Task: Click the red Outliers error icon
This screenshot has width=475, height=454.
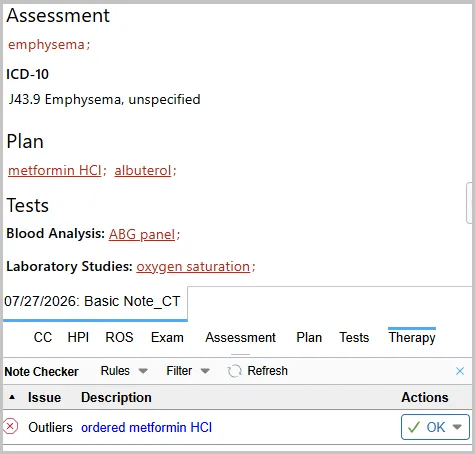Action: [10, 427]
